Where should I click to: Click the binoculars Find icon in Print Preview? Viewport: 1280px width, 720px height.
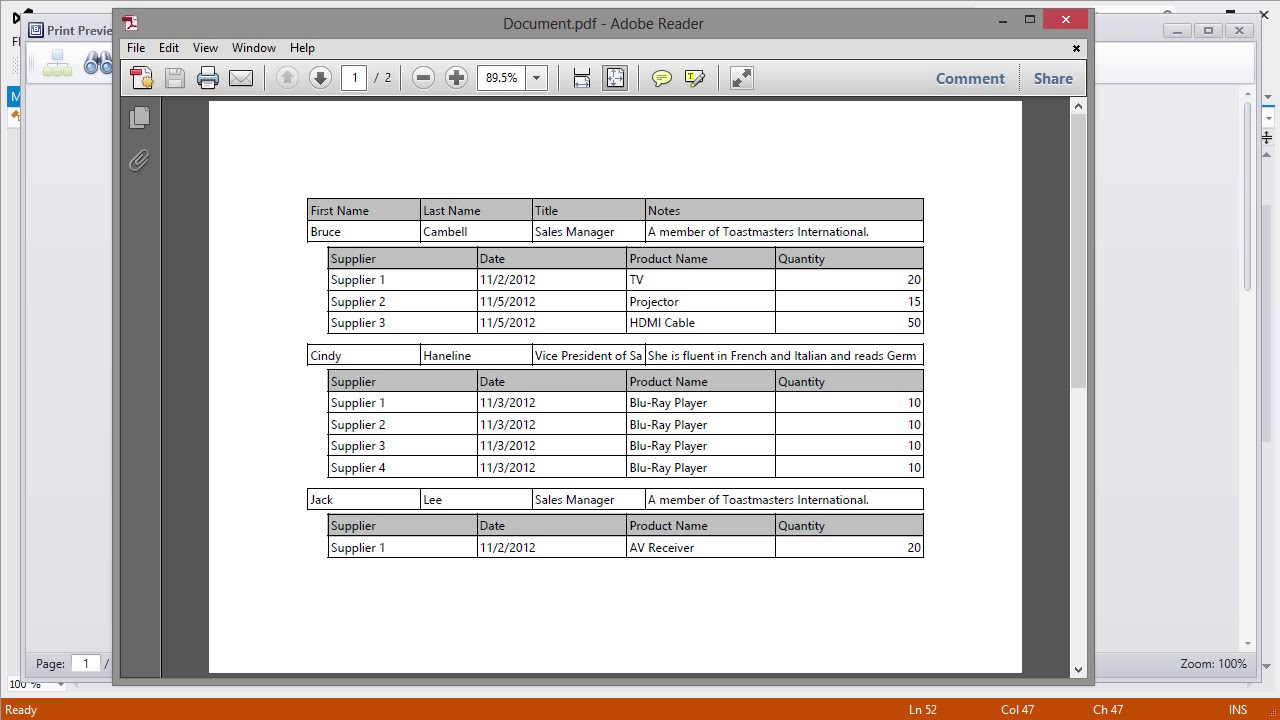tap(97, 64)
